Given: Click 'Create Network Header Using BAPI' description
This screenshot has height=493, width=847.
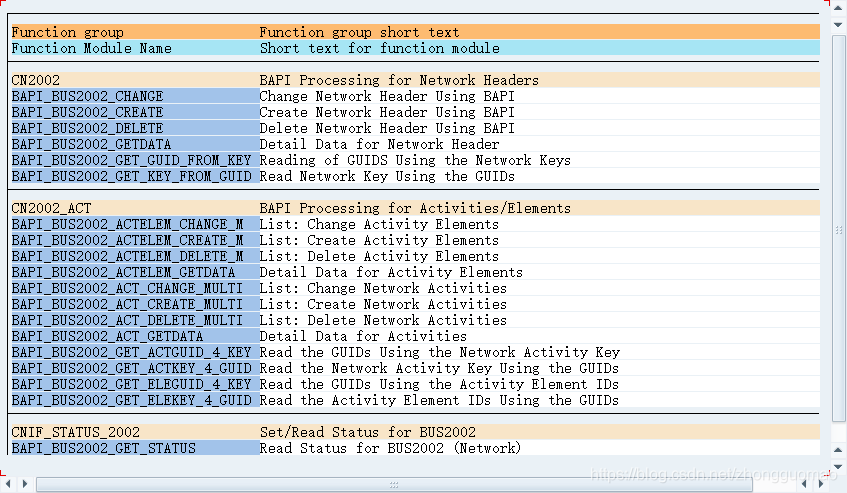Looking at the screenshot, I should point(387,112).
